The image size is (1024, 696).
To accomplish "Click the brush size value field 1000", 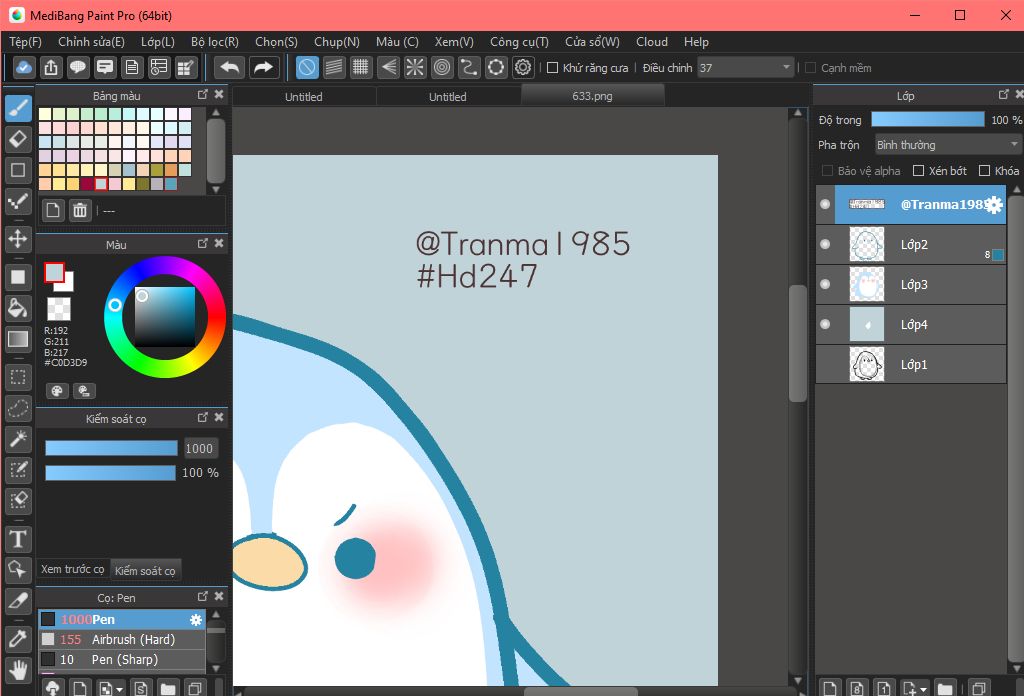I will click(x=199, y=449).
